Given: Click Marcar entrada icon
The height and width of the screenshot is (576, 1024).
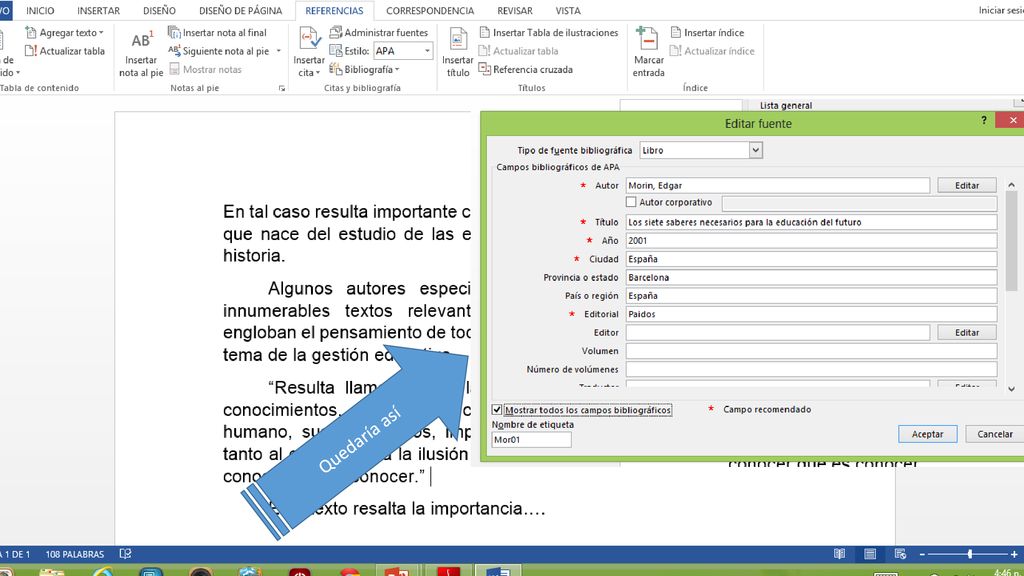Looking at the screenshot, I should 648,39.
